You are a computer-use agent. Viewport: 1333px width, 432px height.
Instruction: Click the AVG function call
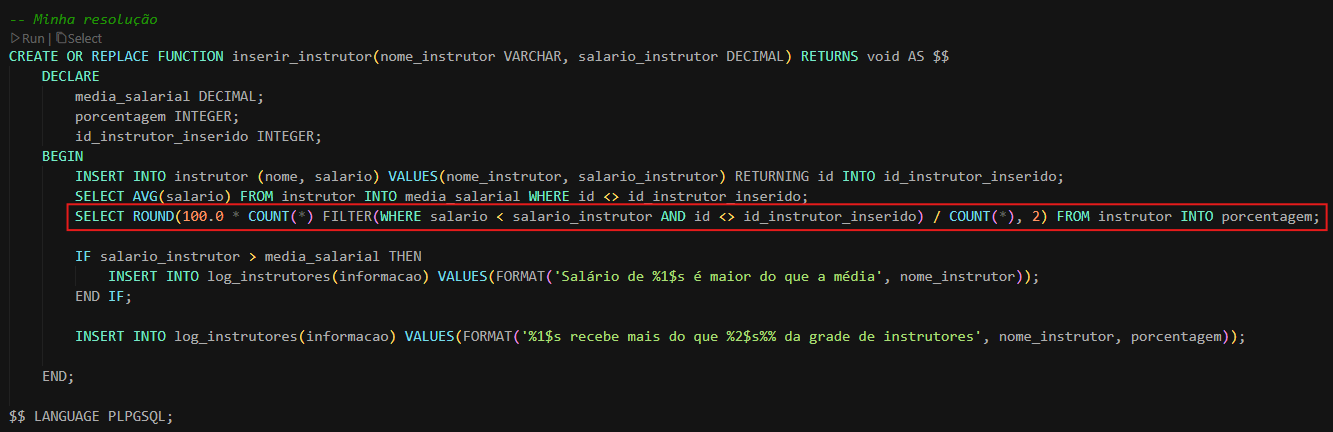(x=145, y=196)
